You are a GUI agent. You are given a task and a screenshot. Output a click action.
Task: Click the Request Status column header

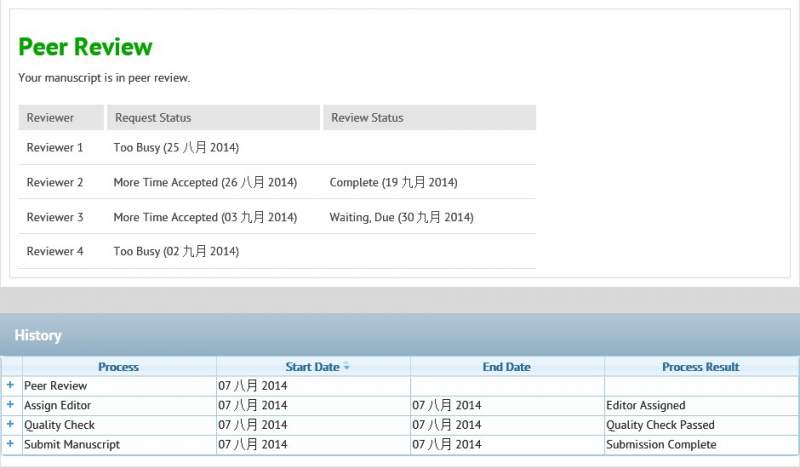point(153,118)
